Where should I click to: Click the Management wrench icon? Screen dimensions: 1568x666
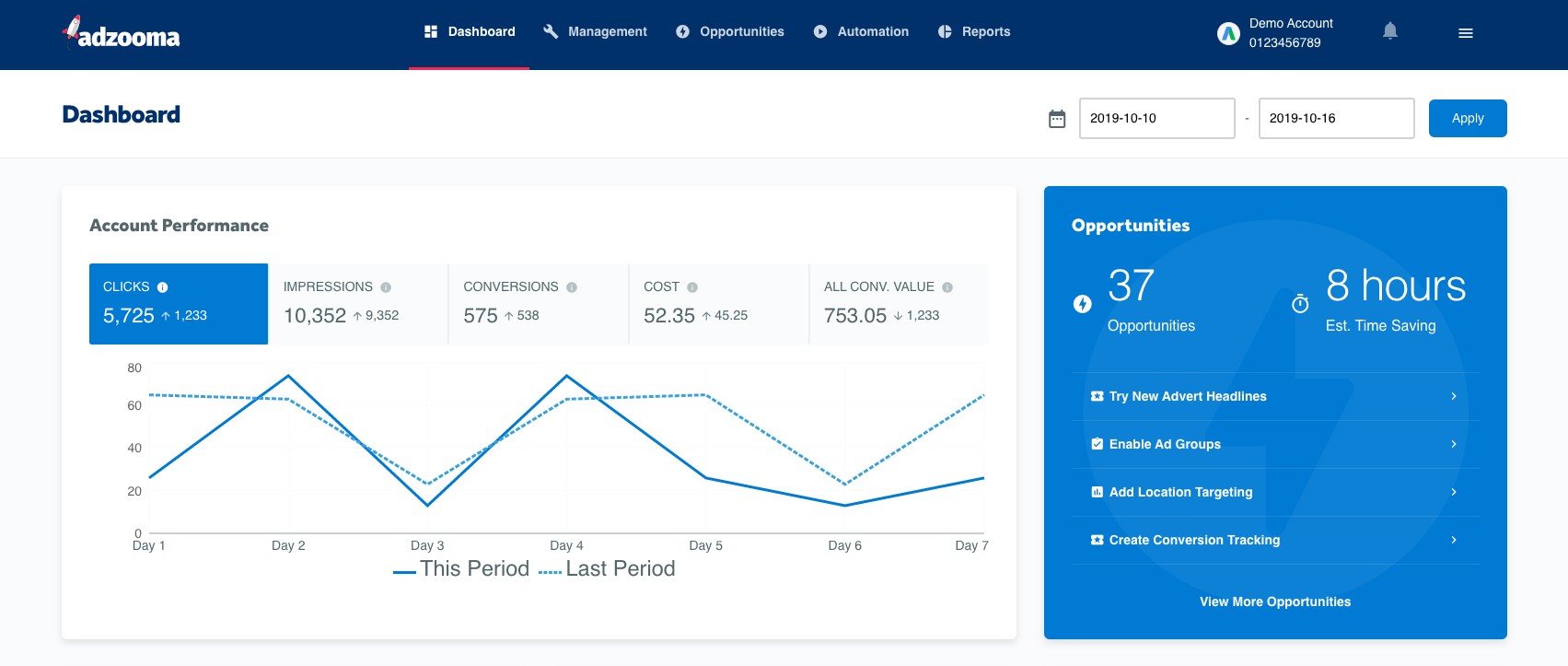[x=551, y=31]
